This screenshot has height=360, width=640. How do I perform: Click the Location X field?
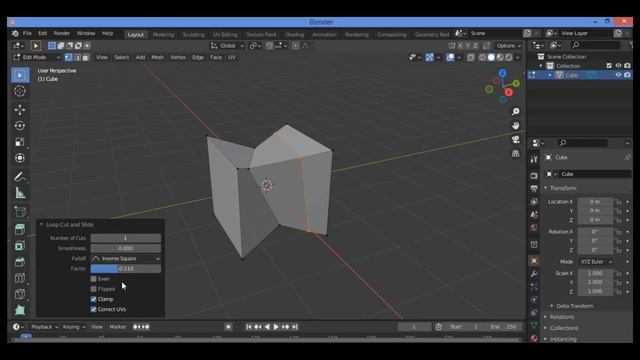[x=595, y=202]
